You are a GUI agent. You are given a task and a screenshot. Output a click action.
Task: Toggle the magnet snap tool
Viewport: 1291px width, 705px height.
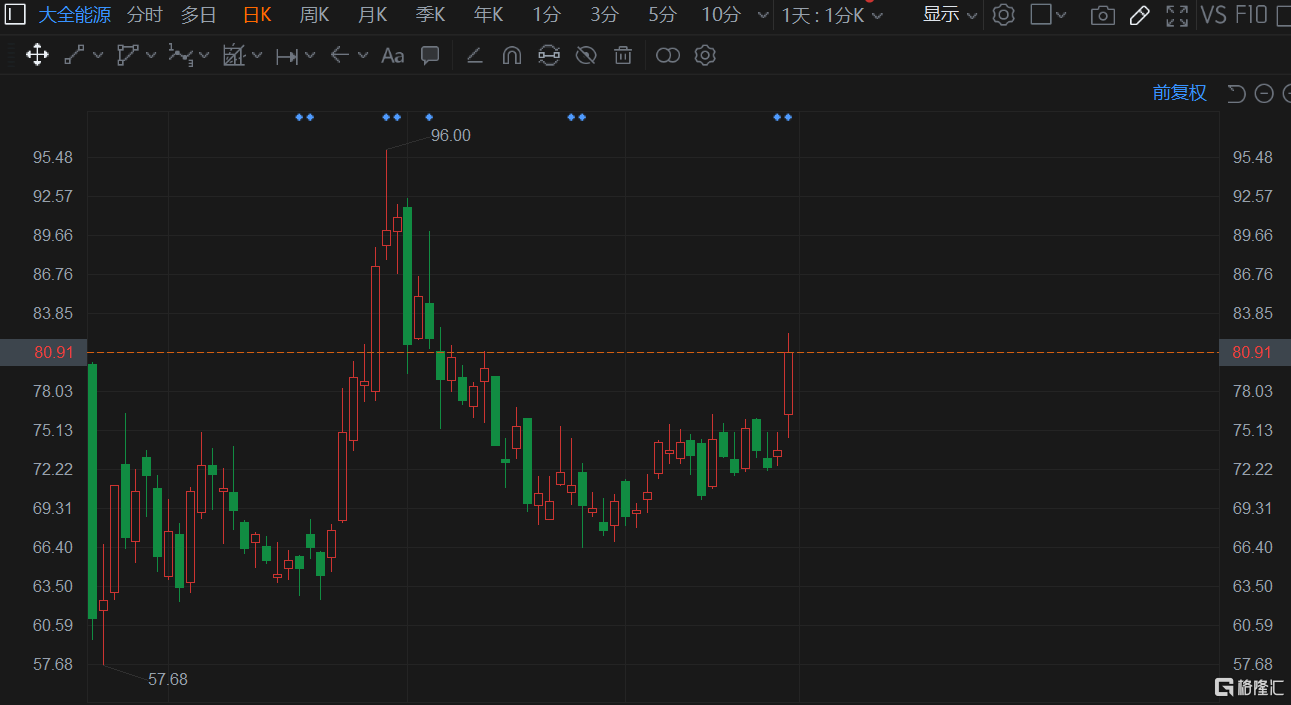click(511, 56)
